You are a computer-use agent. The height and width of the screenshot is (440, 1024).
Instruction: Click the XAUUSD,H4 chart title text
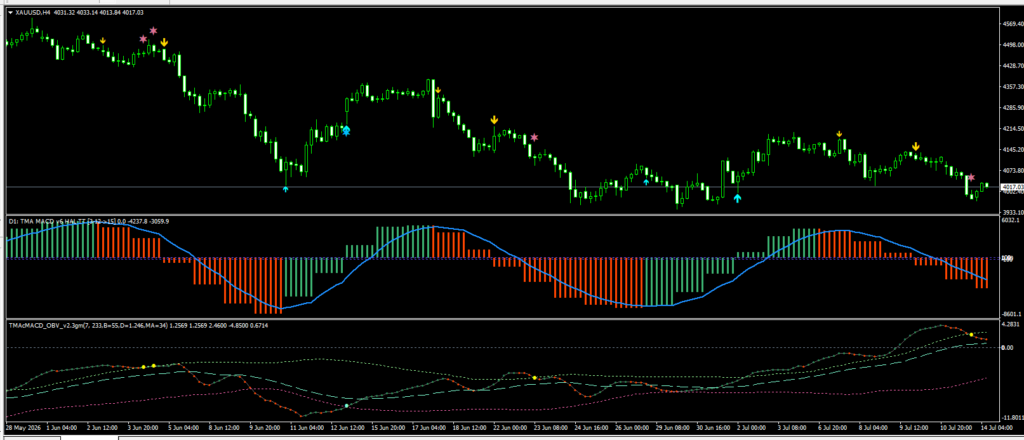(x=33, y=12)
